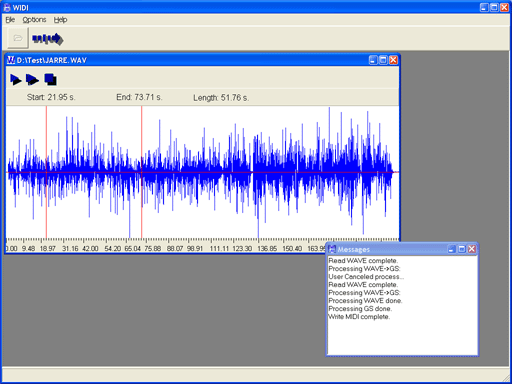The image size is (512, 384).
Task: Stop playback with the square stop button
Action: click(x=50, y=79)
